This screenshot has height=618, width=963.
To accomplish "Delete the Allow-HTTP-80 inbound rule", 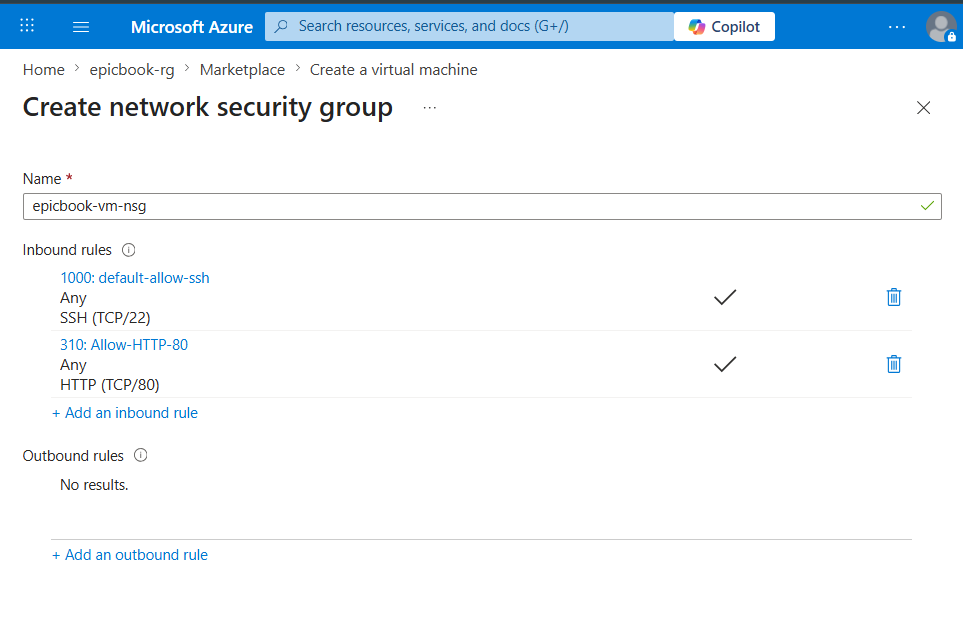I will [894, 364].
